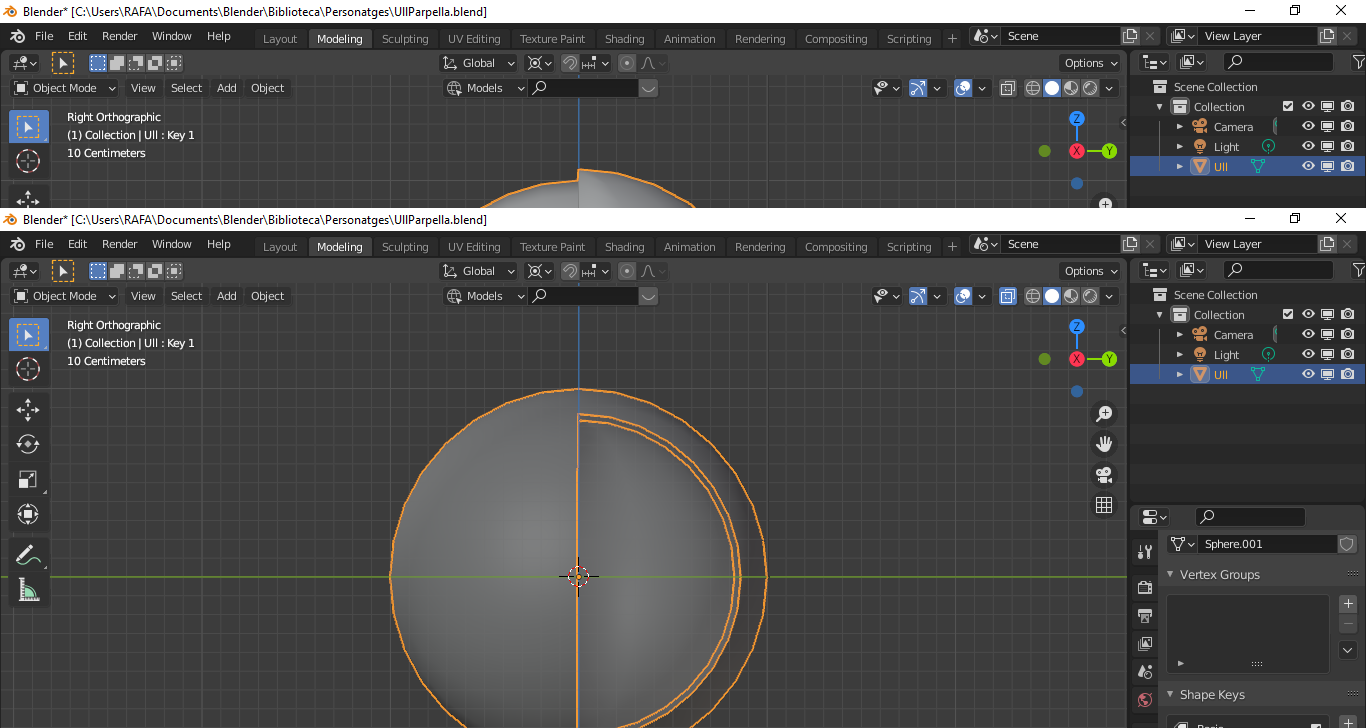The height and width of the screenshot is (728, 1366).
Task: Open the Tool properties tab with wrench icon
Action: click(x=1145, y=552)
